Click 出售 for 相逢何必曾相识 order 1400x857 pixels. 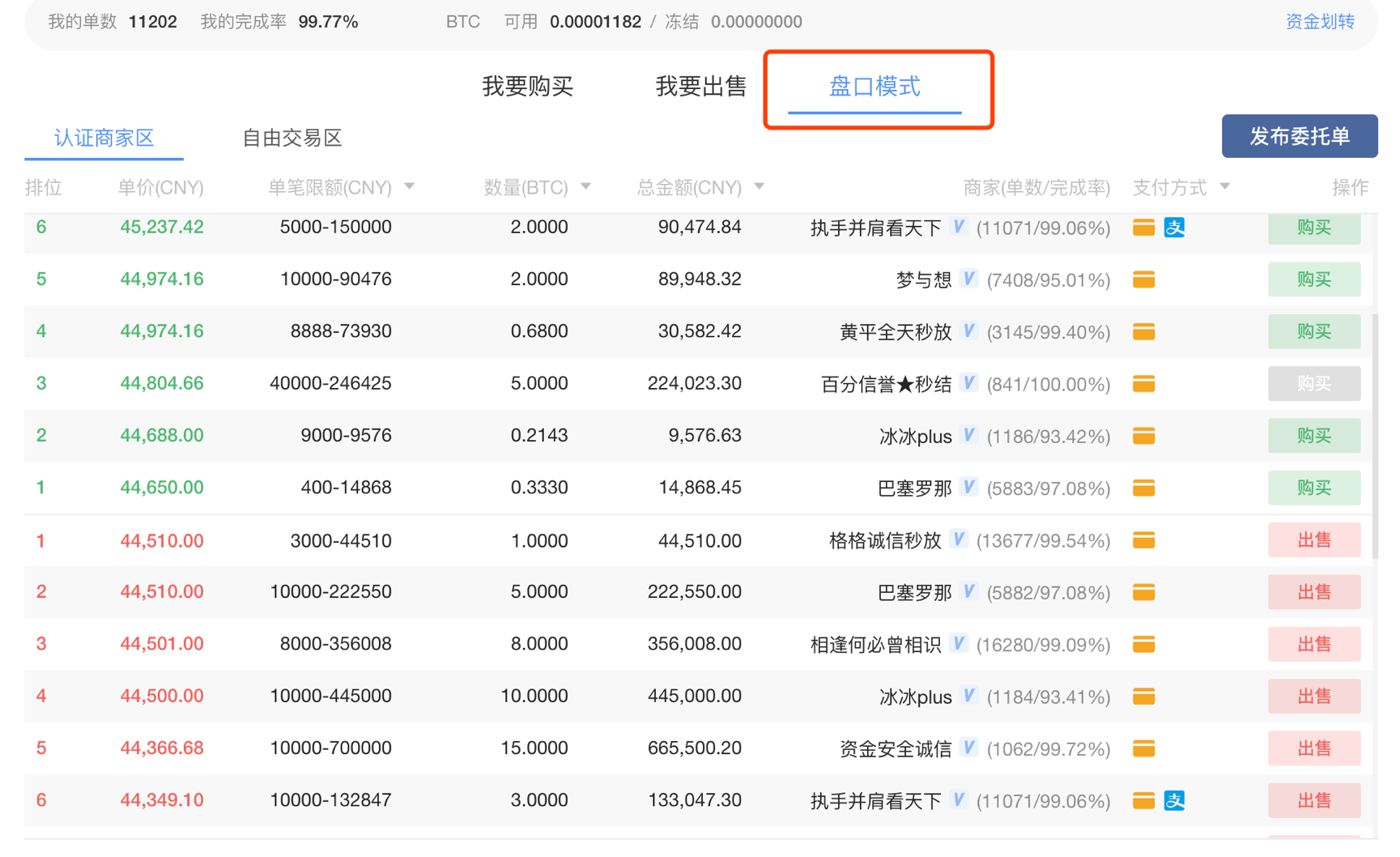[1314, 644]
